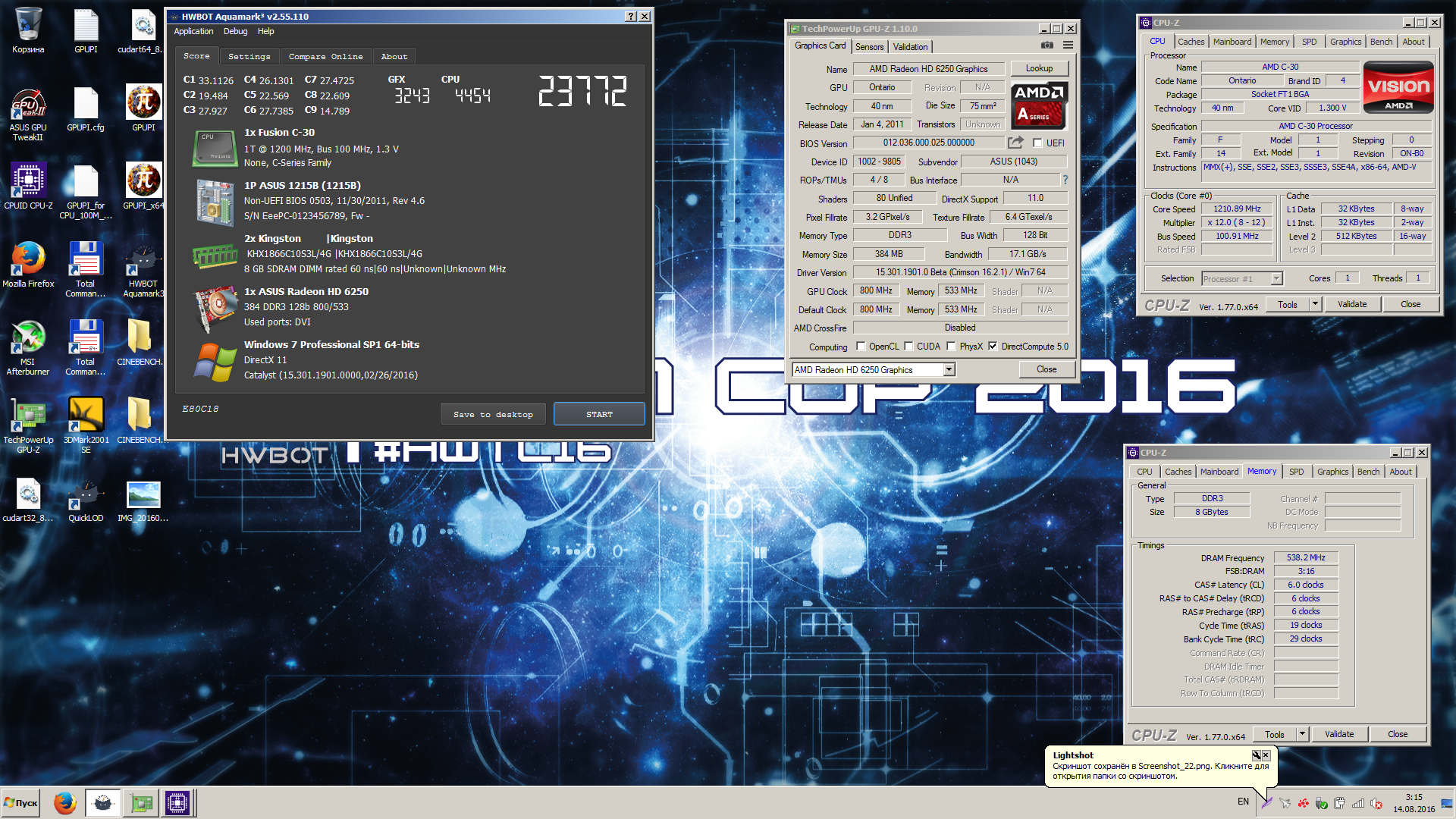Click BIOS Version field in GPU-Z
The image size is (1456, 819).
(928, 143)
